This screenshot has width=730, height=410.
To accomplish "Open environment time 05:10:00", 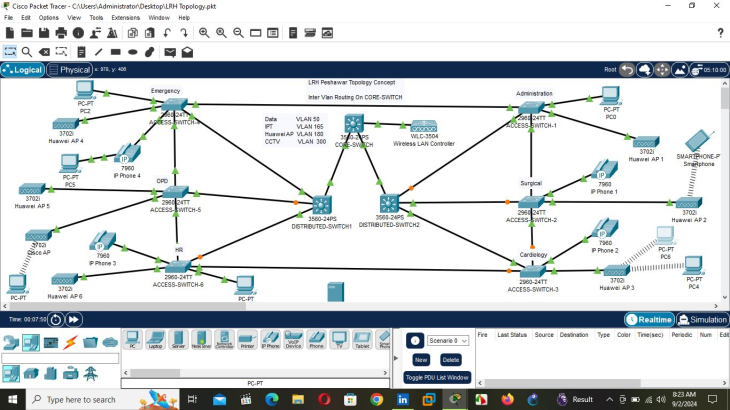I will pyautogui.click(x=709, y=70).
